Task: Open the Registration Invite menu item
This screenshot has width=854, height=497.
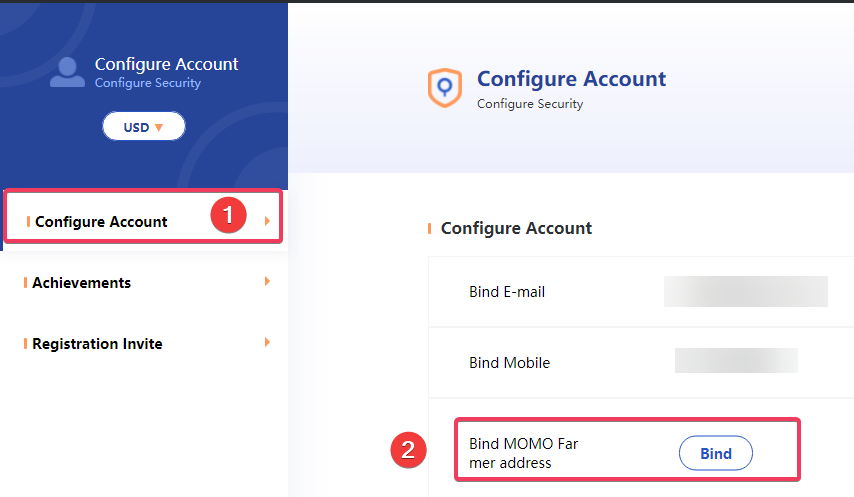Action: click(x=97, y=343)
